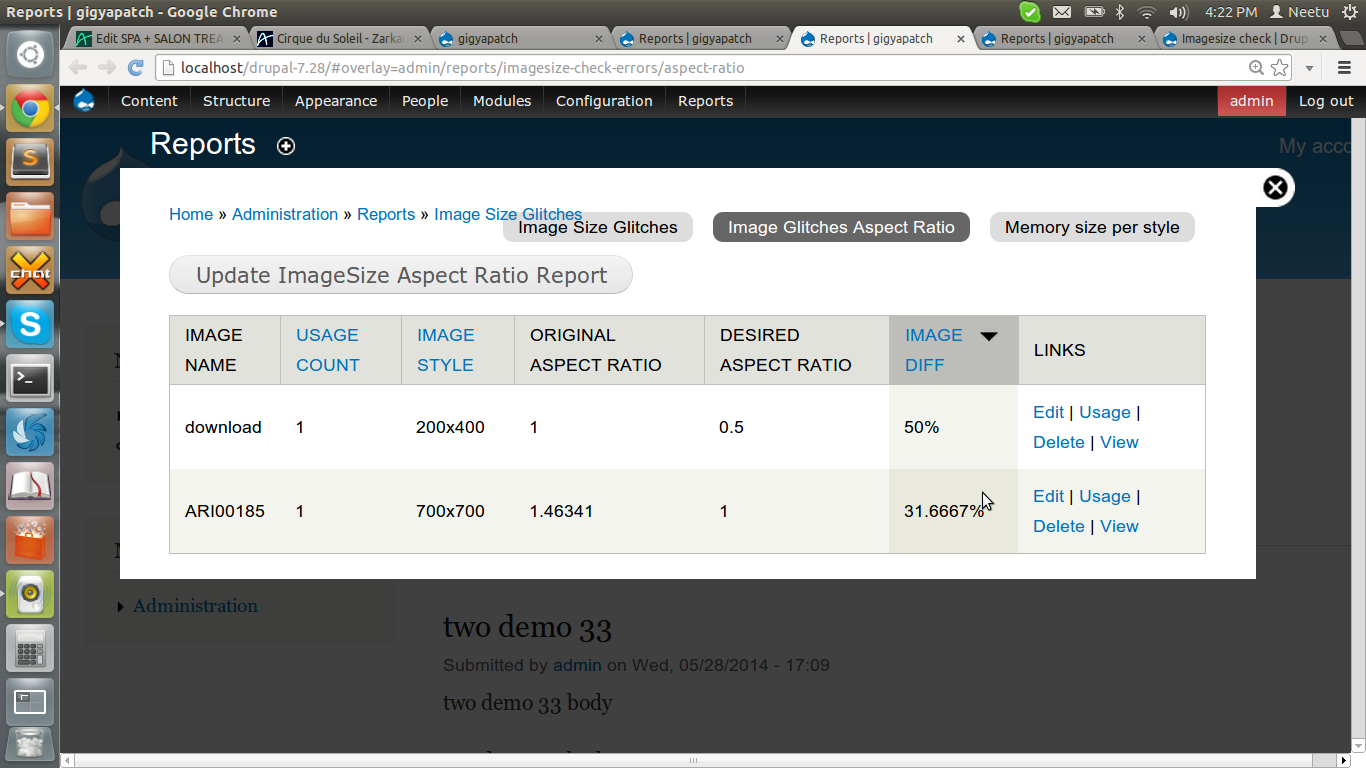Screen dimensions: 1366x768
Task: Open the People admin menu
Action: tap(425, 101)
